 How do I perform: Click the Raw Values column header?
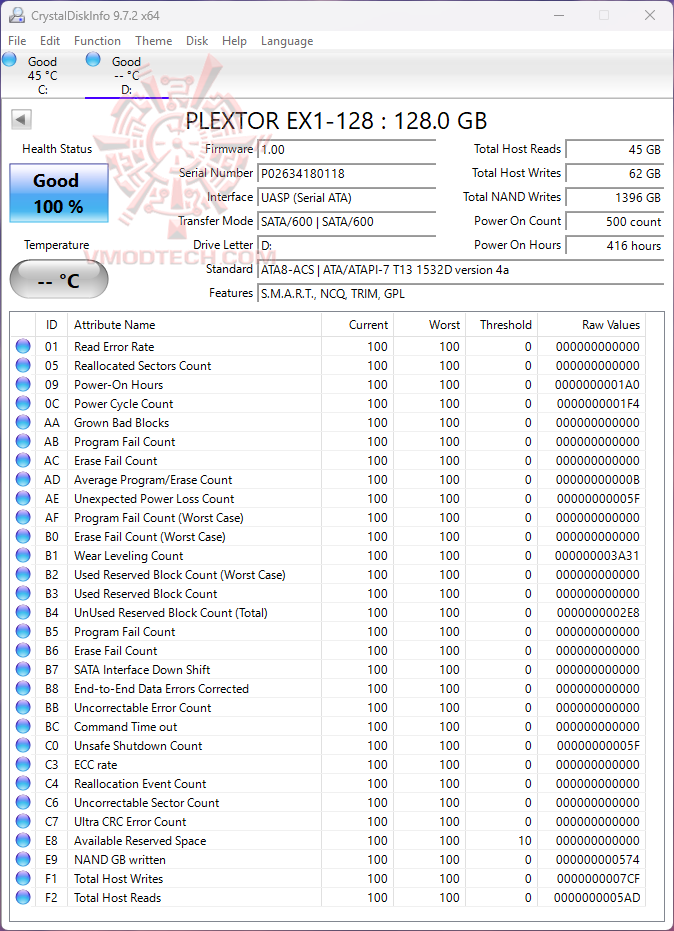[591, 325]
